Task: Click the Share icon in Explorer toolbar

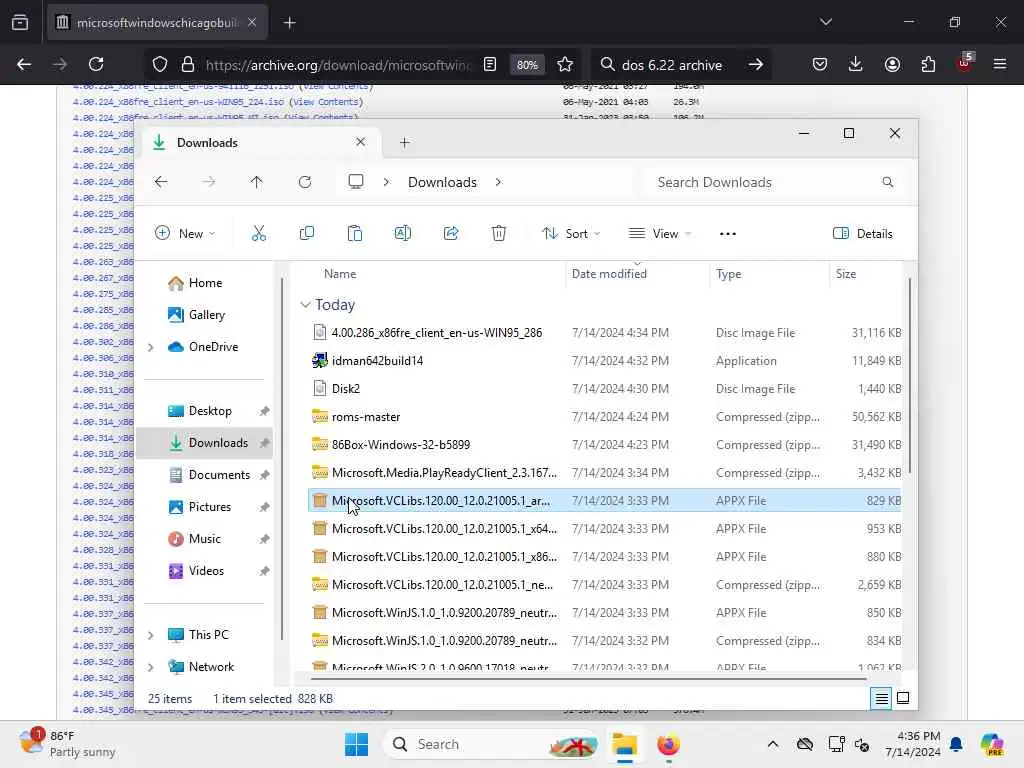Action: (x=451, y=233)
